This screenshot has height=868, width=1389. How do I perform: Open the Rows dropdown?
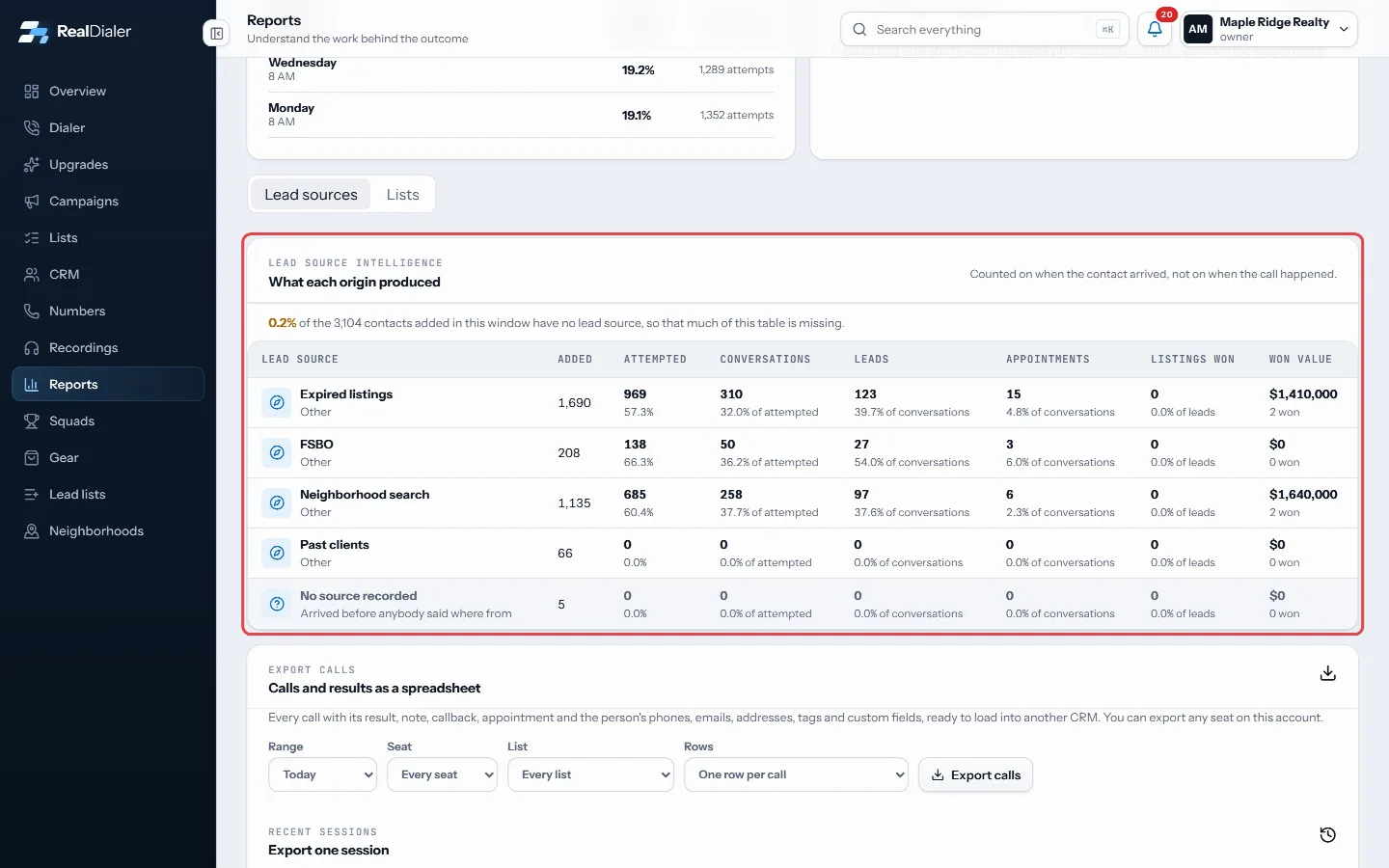pos(796,774)
